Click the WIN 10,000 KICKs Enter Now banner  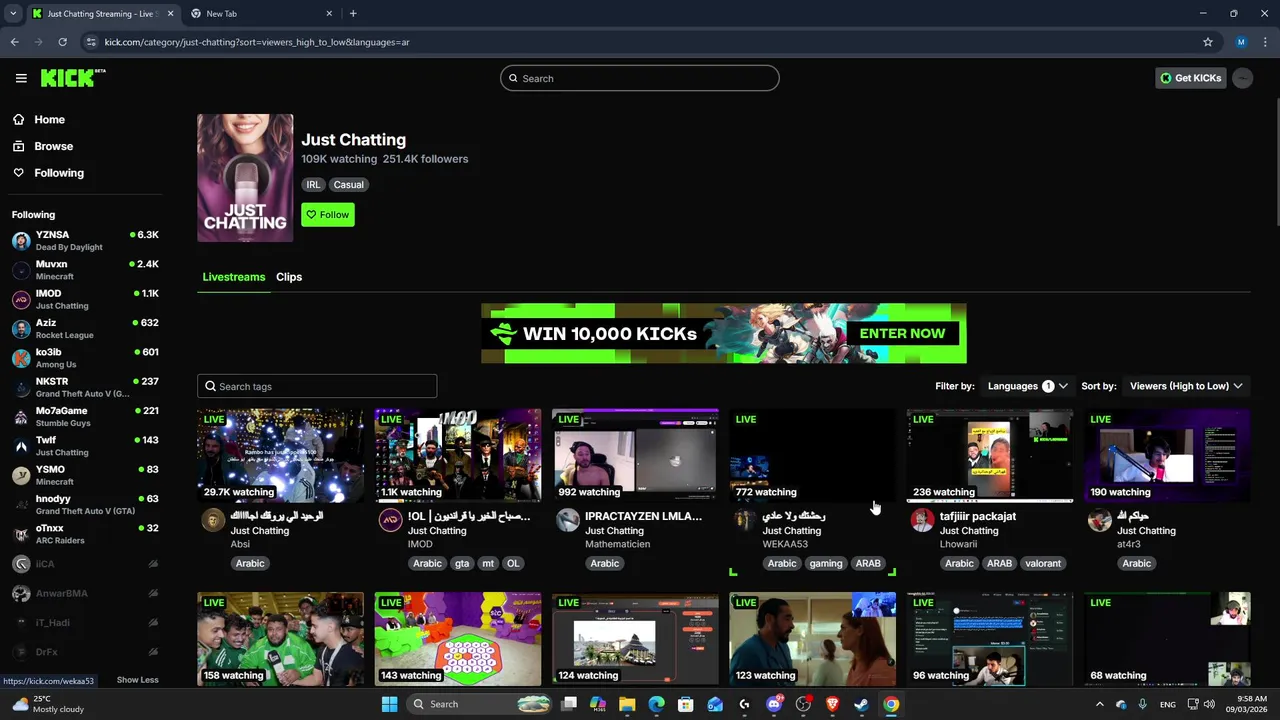click(724, 333)
